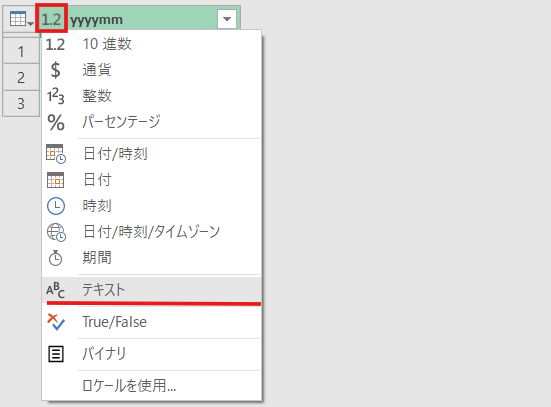Click the dollar sign currency icon
Screen dimensions: 551x407
(x=56, y=70)
